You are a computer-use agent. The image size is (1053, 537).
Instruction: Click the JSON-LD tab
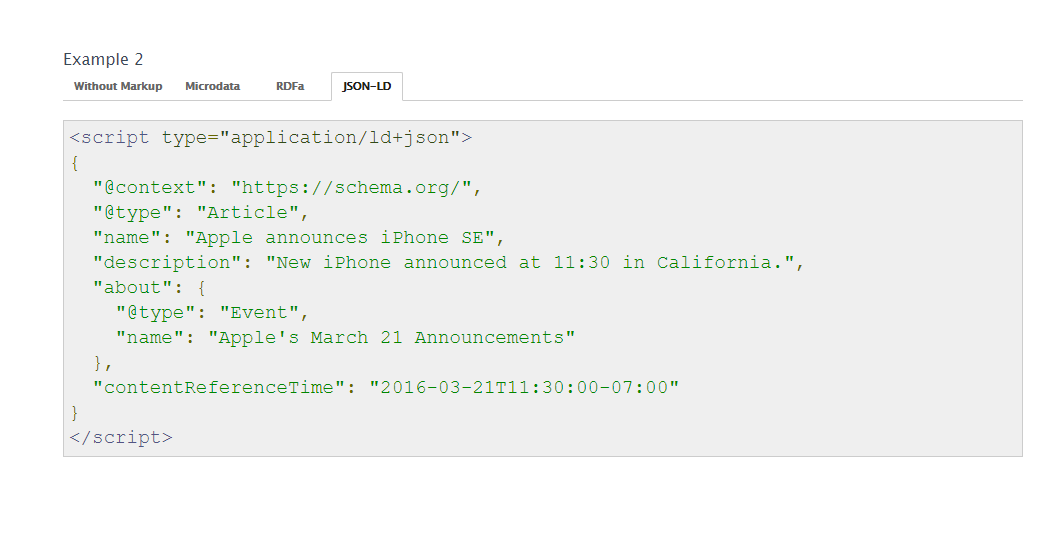(x=367, y=87)
